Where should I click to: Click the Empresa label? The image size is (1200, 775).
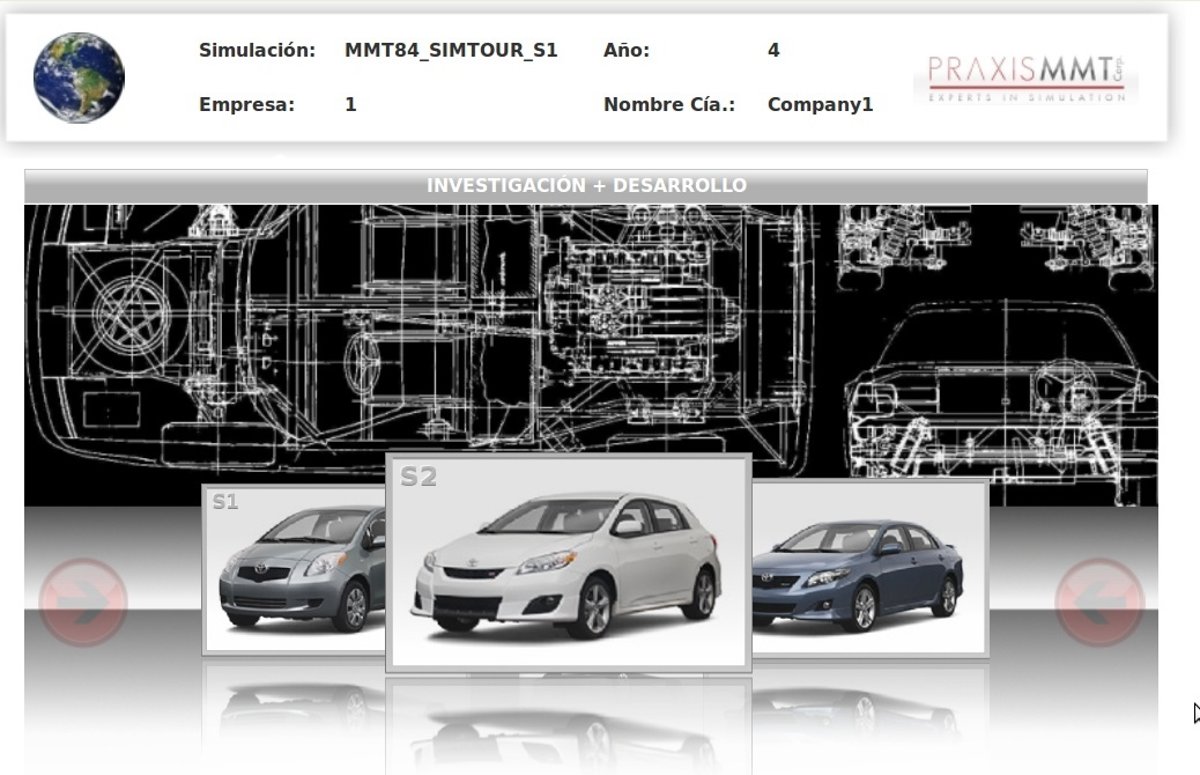[x=247, y=104]
